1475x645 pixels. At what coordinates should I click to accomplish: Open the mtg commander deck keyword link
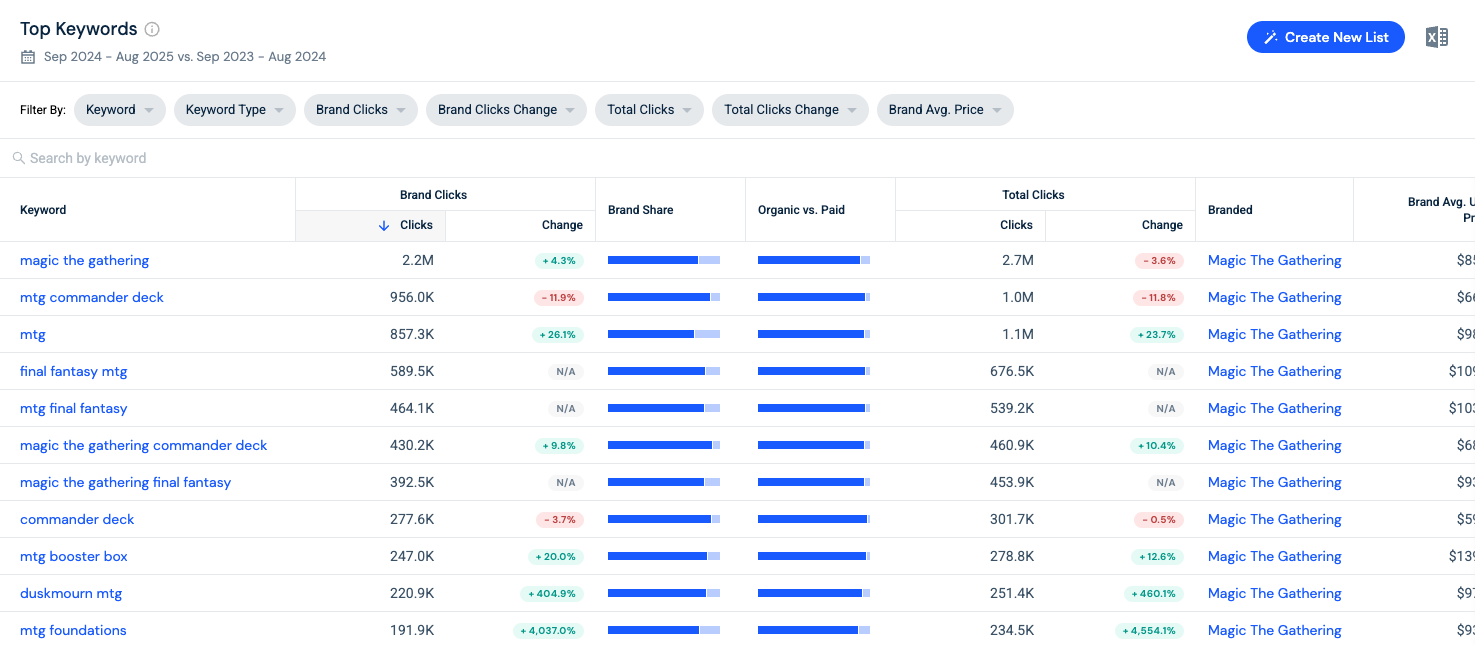coord(92,297)
